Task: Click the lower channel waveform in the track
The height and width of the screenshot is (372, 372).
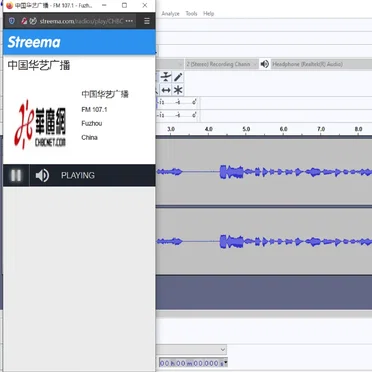Action: coord(264,241)
